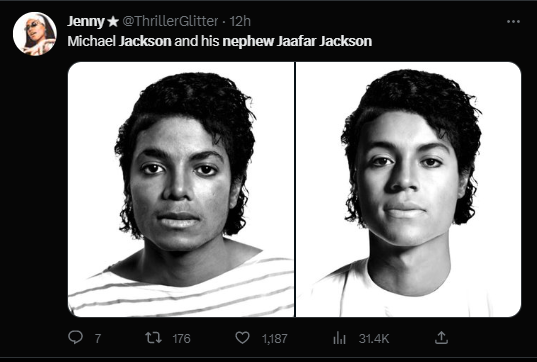The image size is (537, 362).
Task: Click the reply speech bubble icon
Action: point(75,337)
